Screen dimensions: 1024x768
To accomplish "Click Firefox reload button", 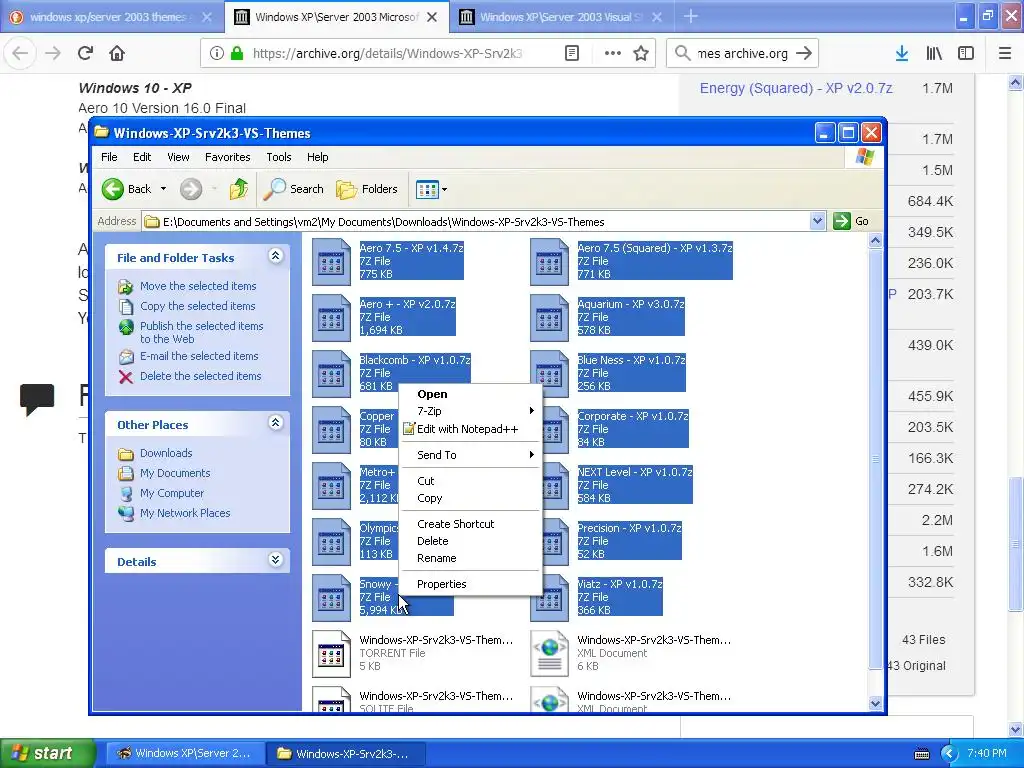I will [x=85, y=53].
